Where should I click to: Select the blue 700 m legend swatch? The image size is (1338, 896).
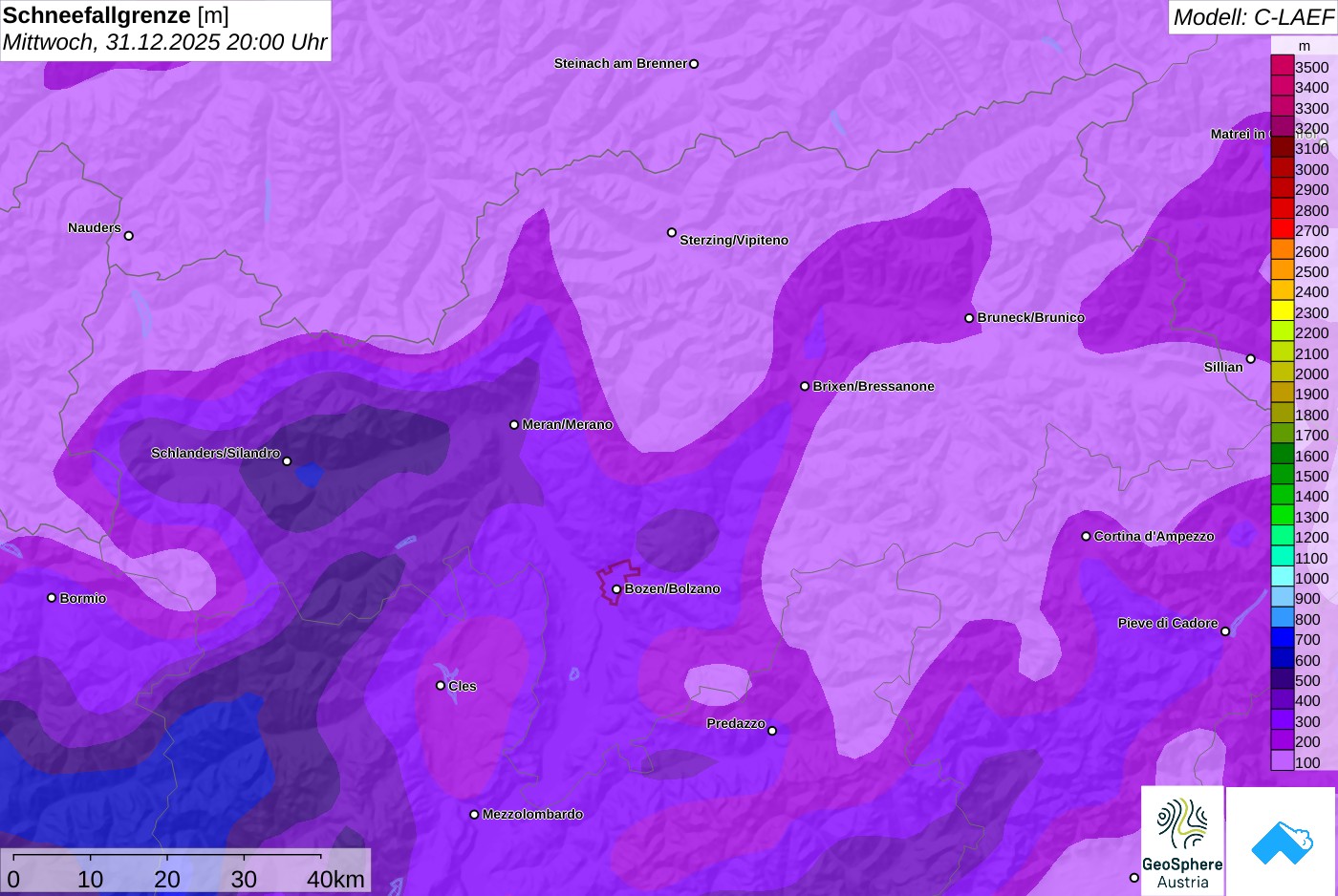click(x=1282, y=638)
